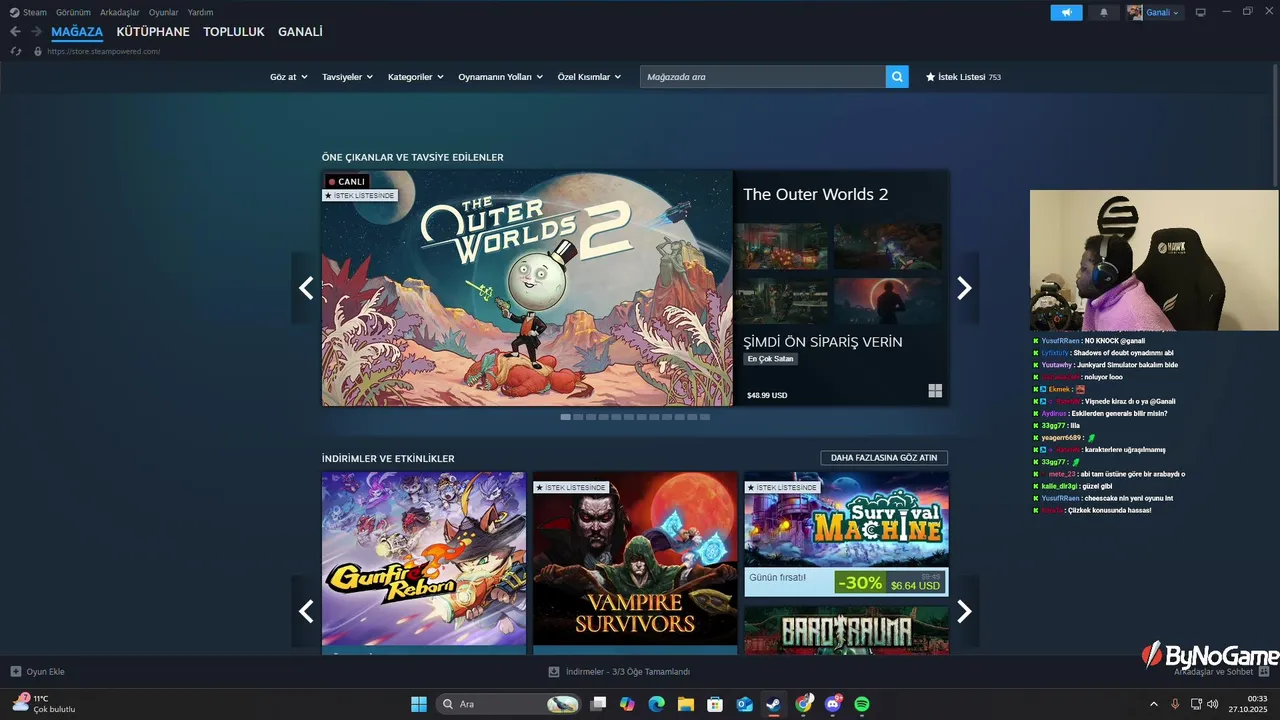Open the notifications bell

[1104, 12]
